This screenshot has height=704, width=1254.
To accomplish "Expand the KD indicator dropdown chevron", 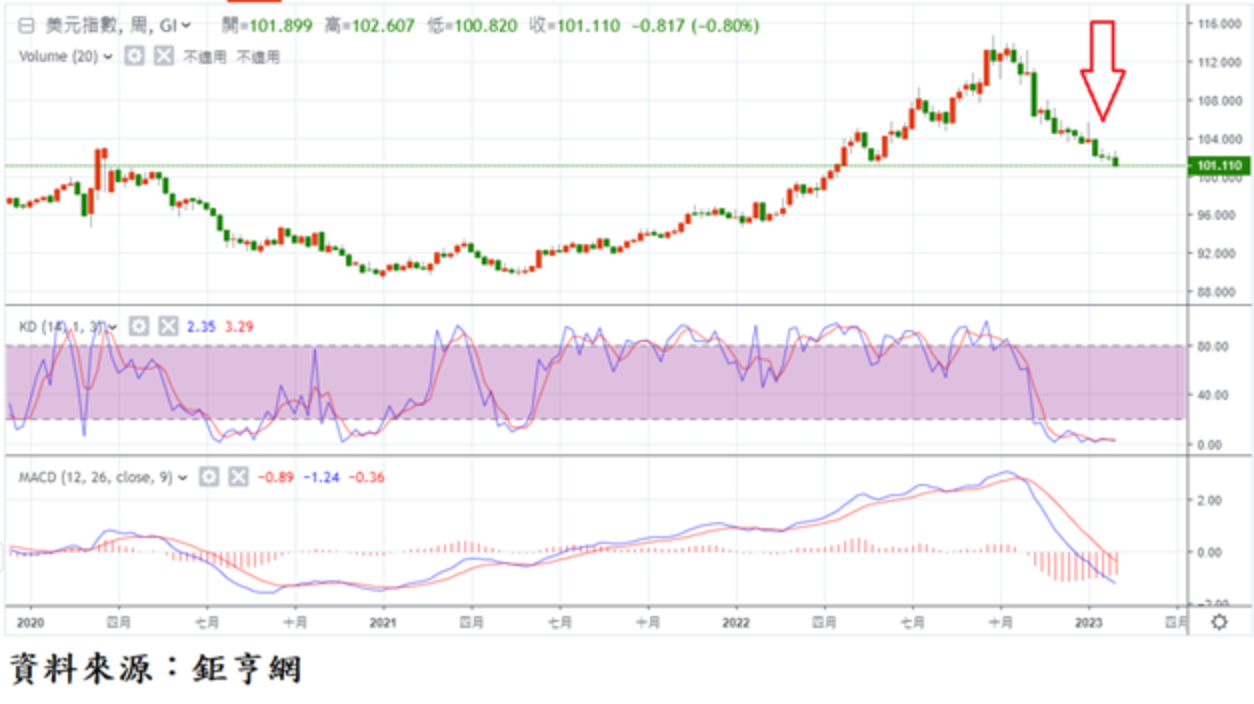I will point(113,327).
